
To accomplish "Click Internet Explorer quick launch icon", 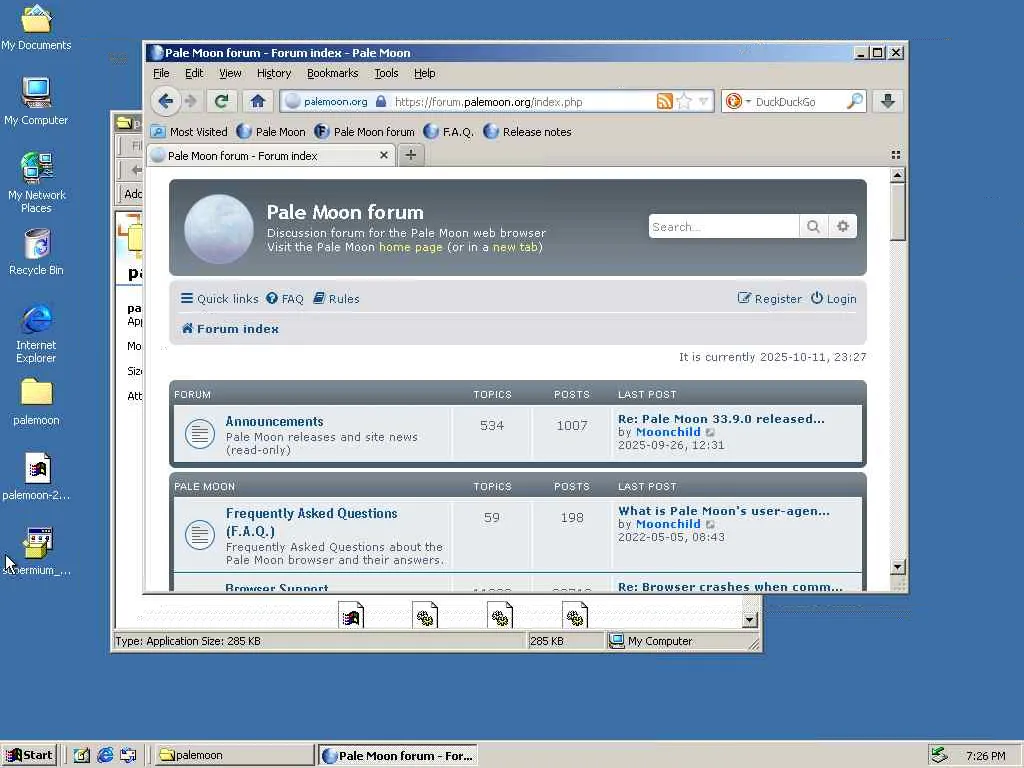I will pyautogui.click(x=104, y=755).
